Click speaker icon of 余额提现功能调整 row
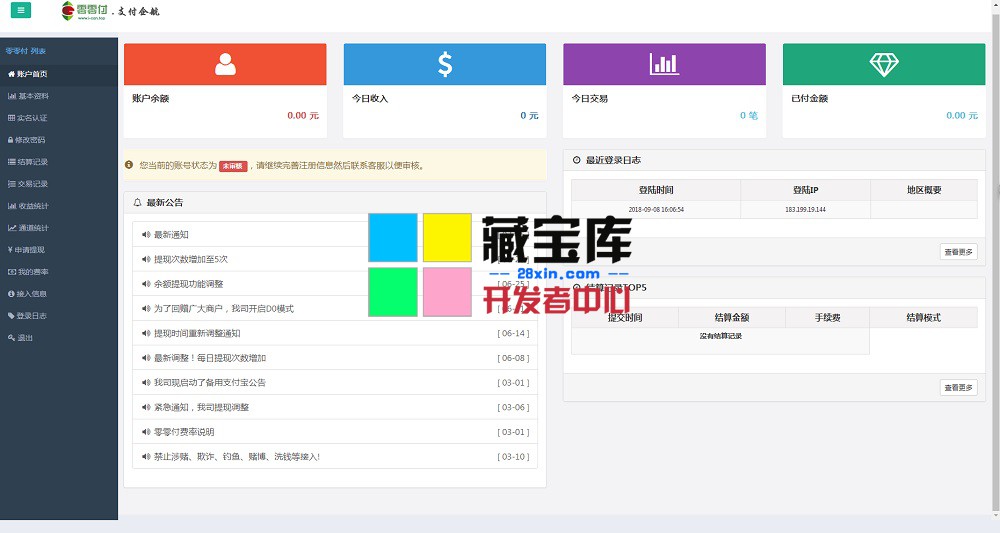 coord(146,284)
